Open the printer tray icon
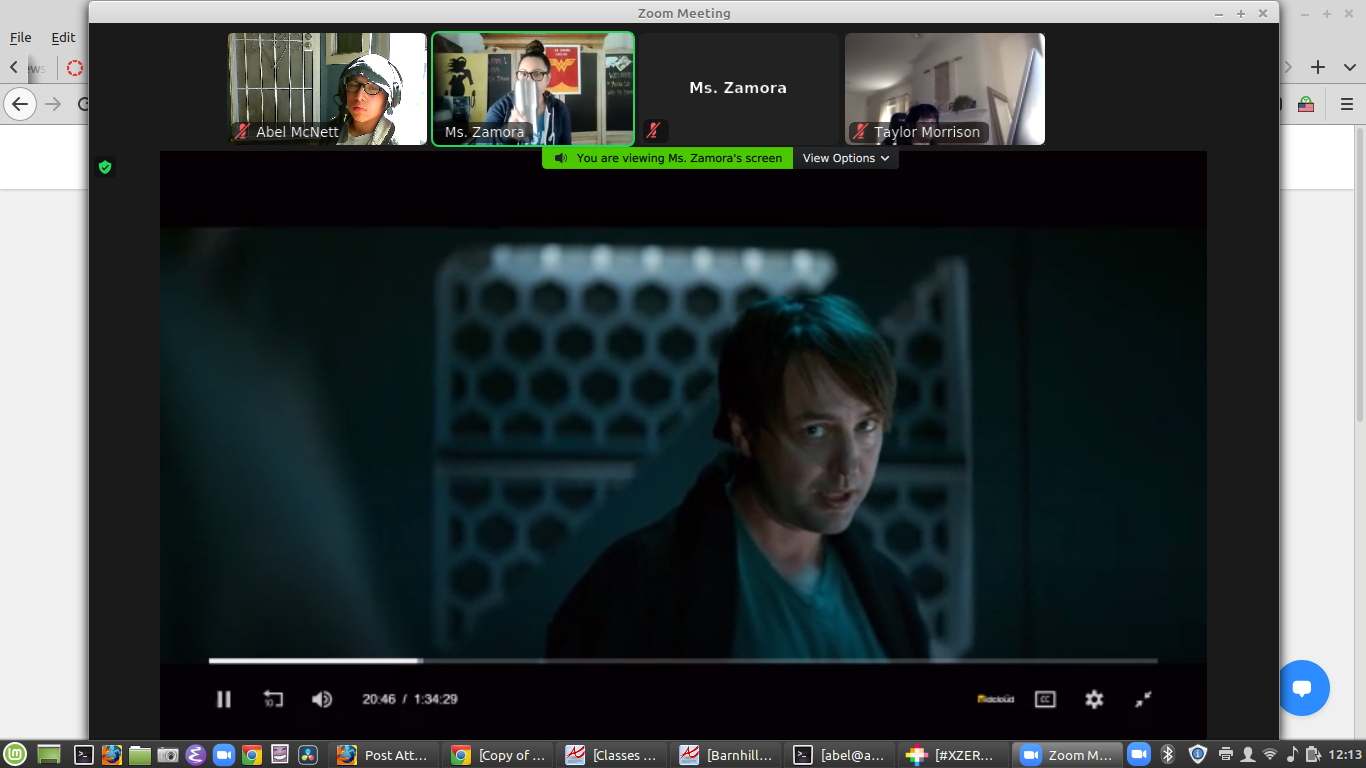The width and height of the screenshot is (1366, 768). 1227,754
